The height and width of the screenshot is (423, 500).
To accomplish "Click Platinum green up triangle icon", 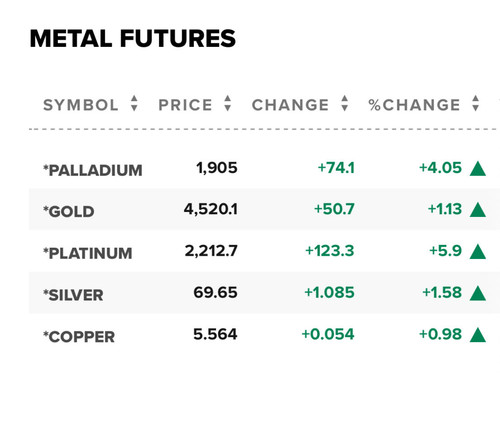I will pos(478,252).
